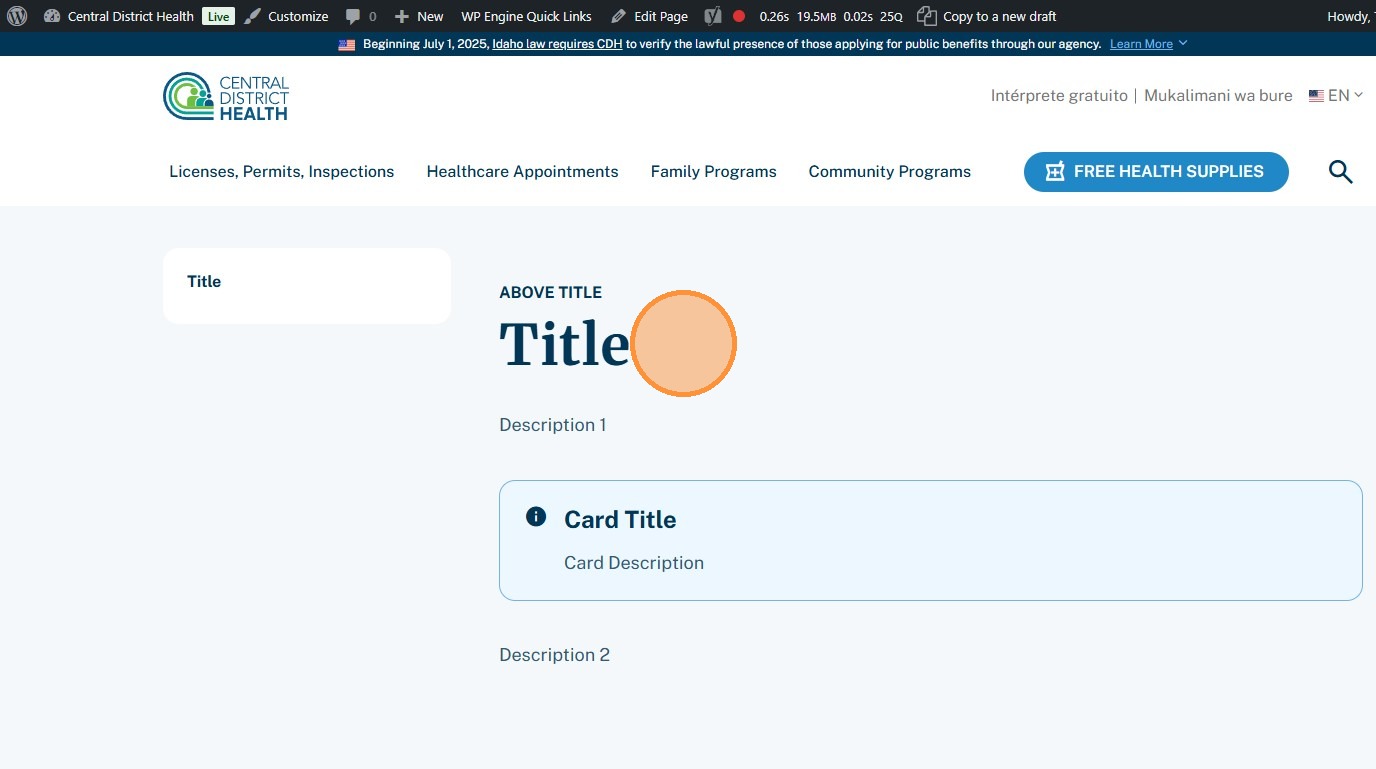Click the Card Description text
The width and height of the screenshot is (1376, 769).
coord(634,563)
